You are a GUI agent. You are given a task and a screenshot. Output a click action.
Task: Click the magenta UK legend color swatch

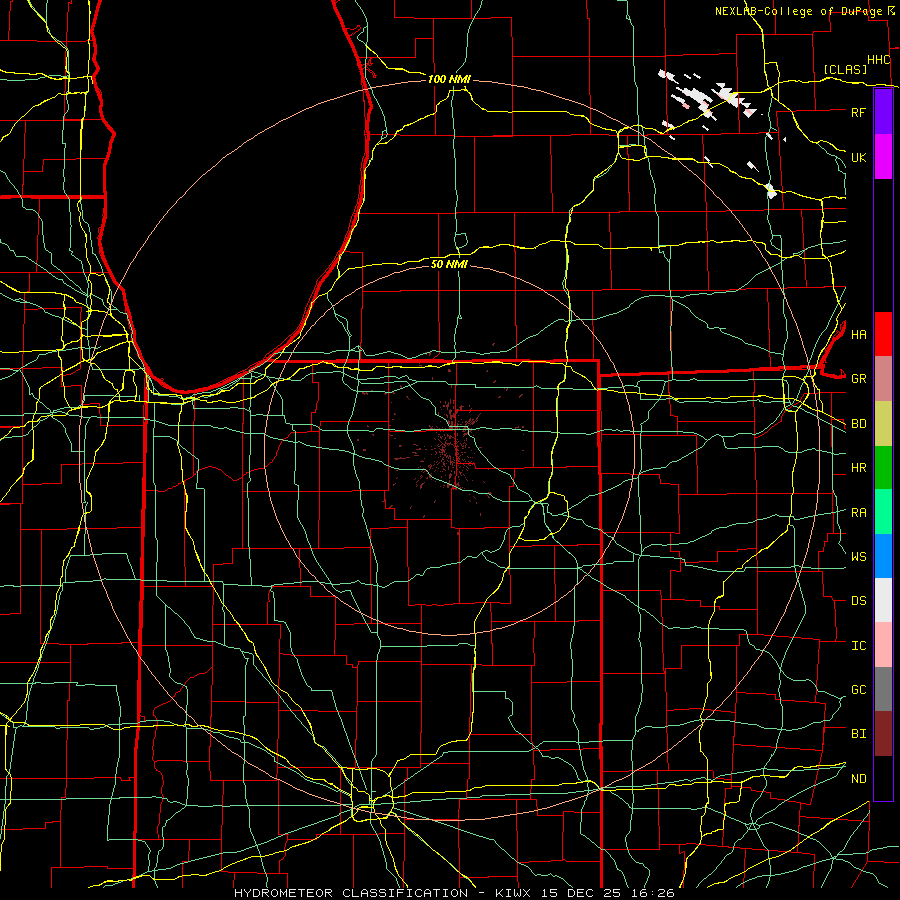coord(883,157)
